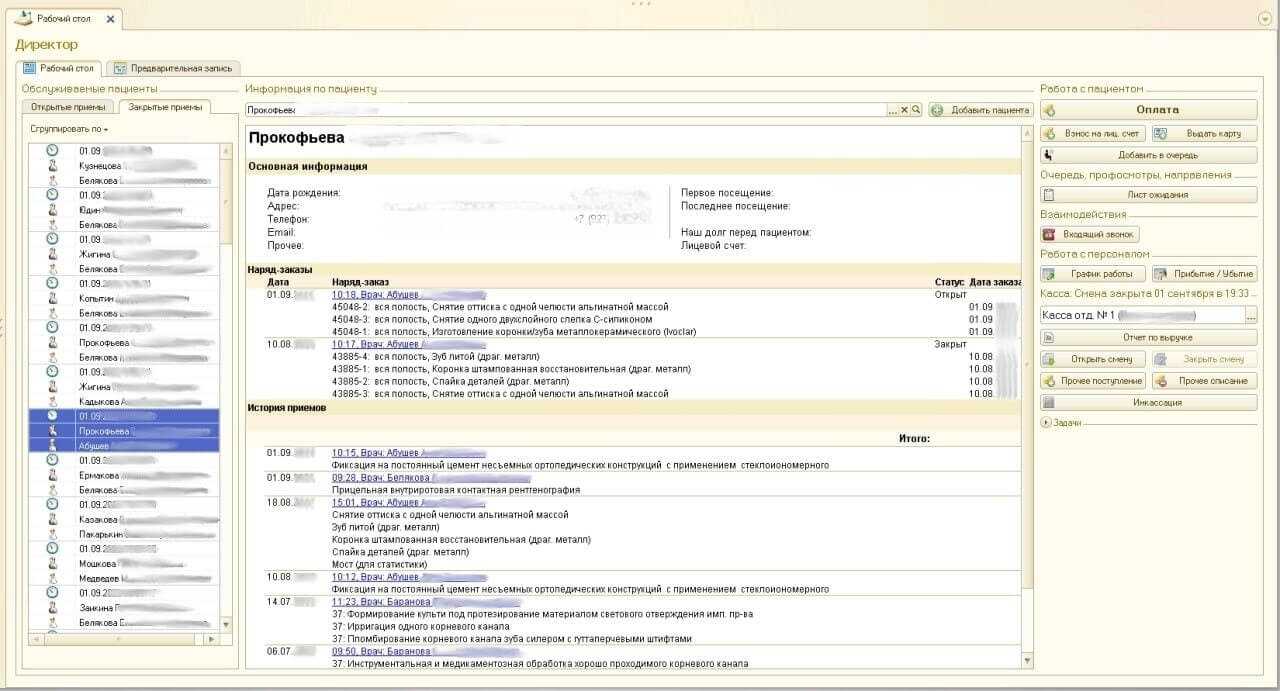This screenshot has width=1280, height=691.
Task: Click the magnifier icon in patient search field
Action: point(915,110)
